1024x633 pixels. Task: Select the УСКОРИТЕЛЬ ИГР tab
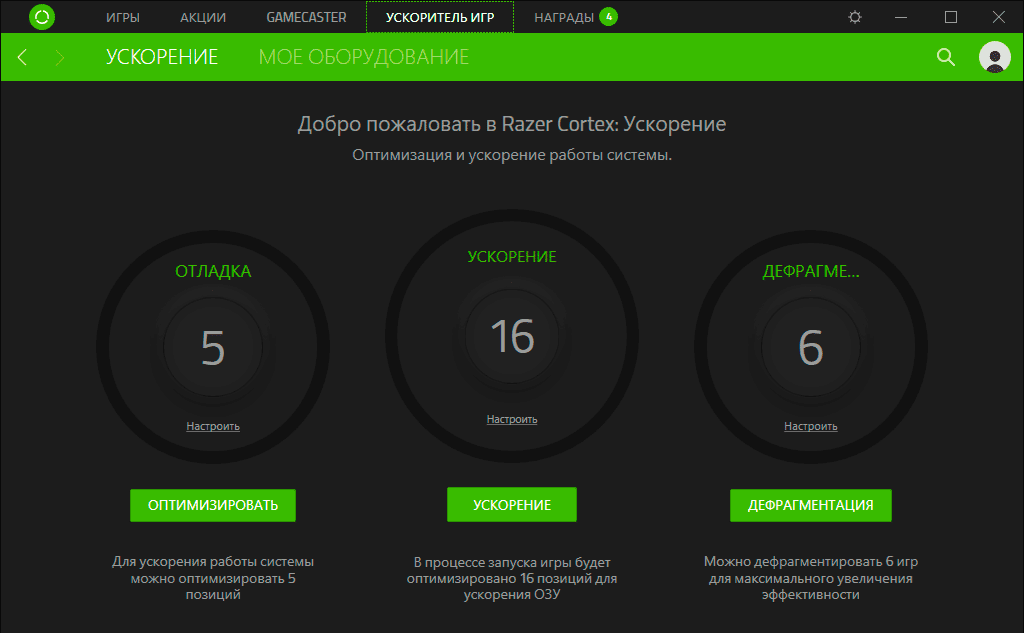point(440,17)
